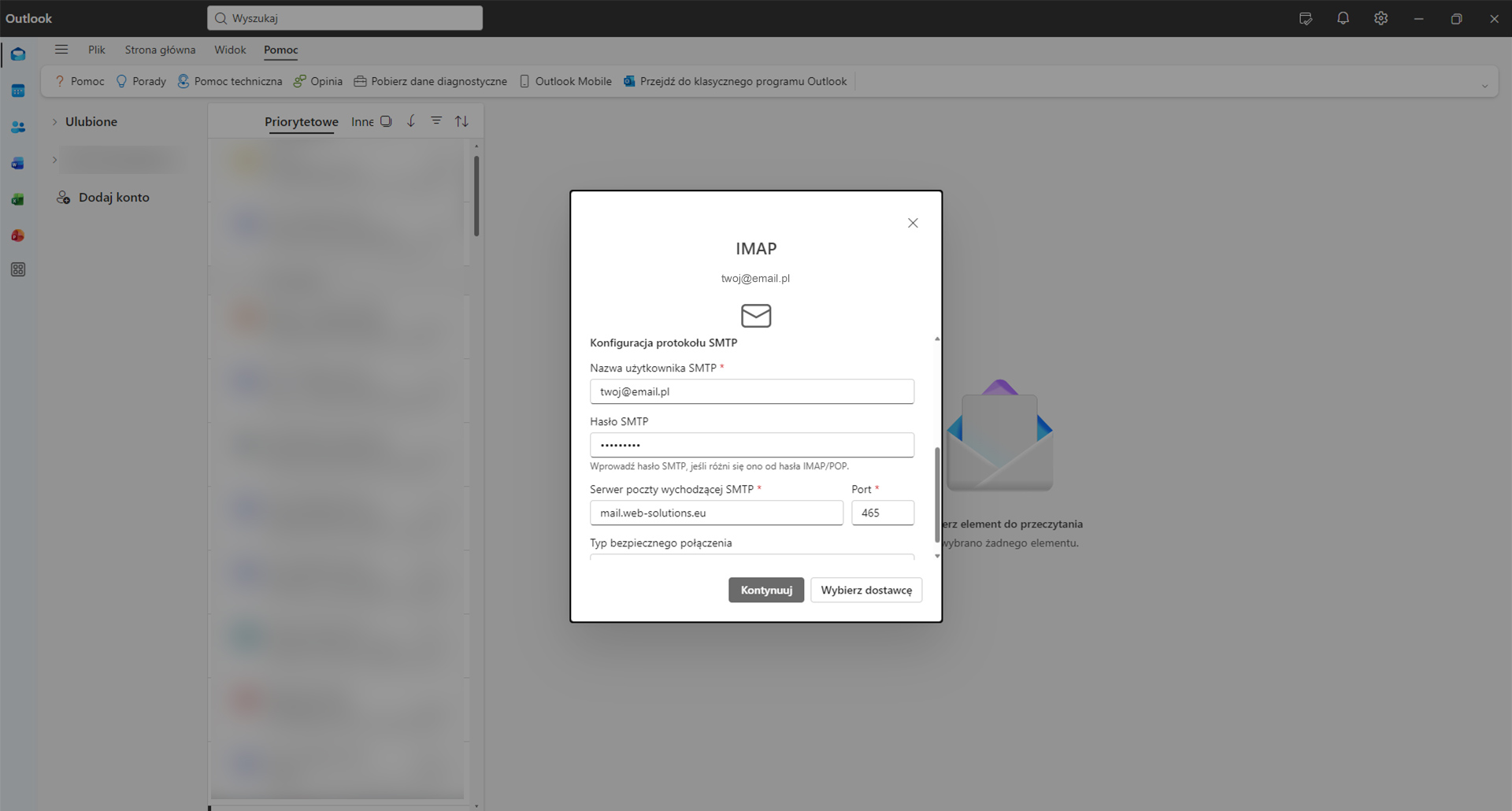Open the Plik menu
This screenshot has height=811, width=1512.
[97, 50]
